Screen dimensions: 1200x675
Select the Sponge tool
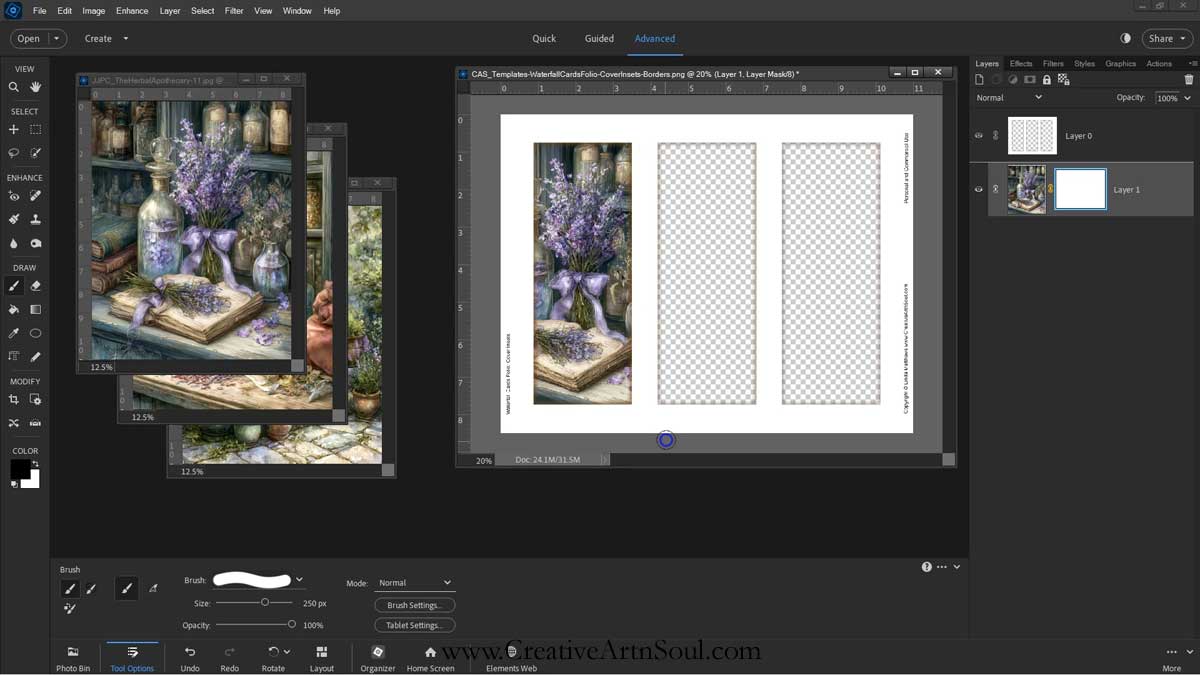click(x=36, y=243)
